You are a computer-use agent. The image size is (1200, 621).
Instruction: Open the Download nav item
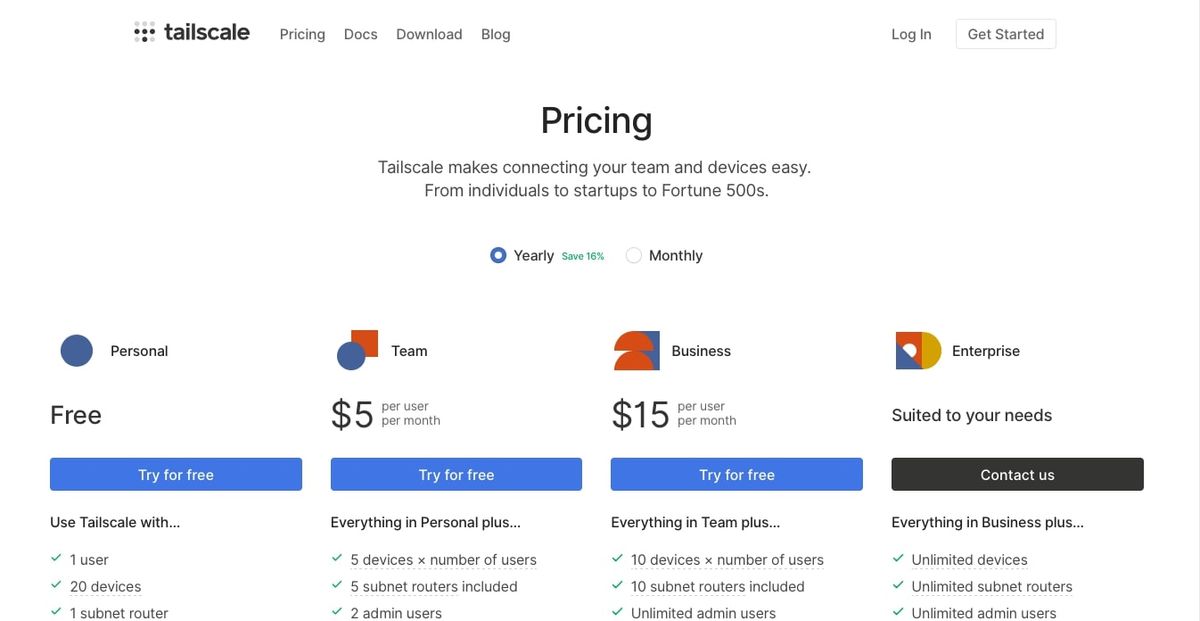[429, 33]
